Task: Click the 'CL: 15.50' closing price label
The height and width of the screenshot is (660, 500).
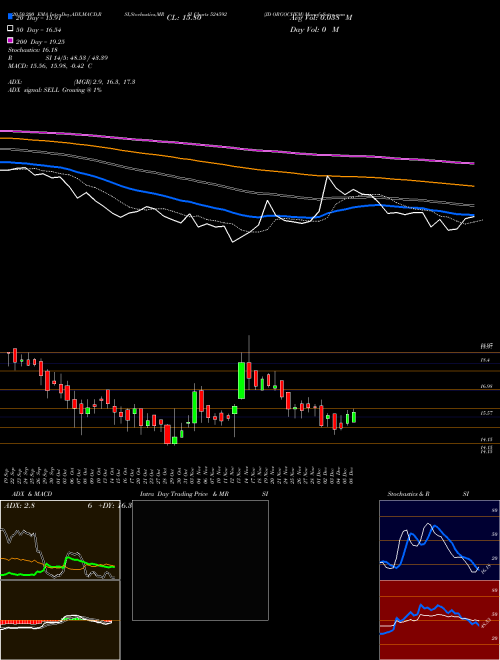Action: coord(184,18)
